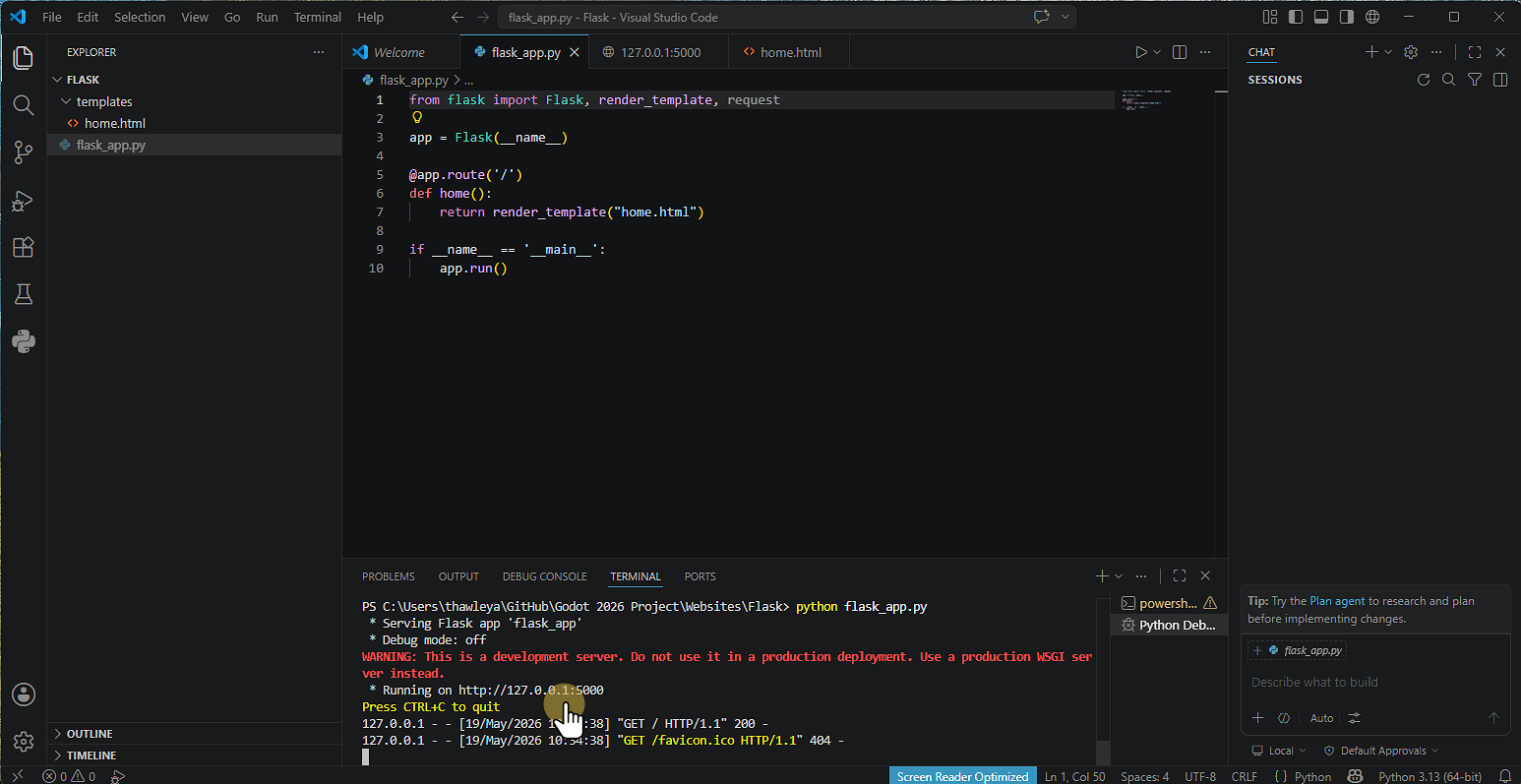Open the Explorer view in the activity bar
The image size is (1521, 784).
[24, 58]
